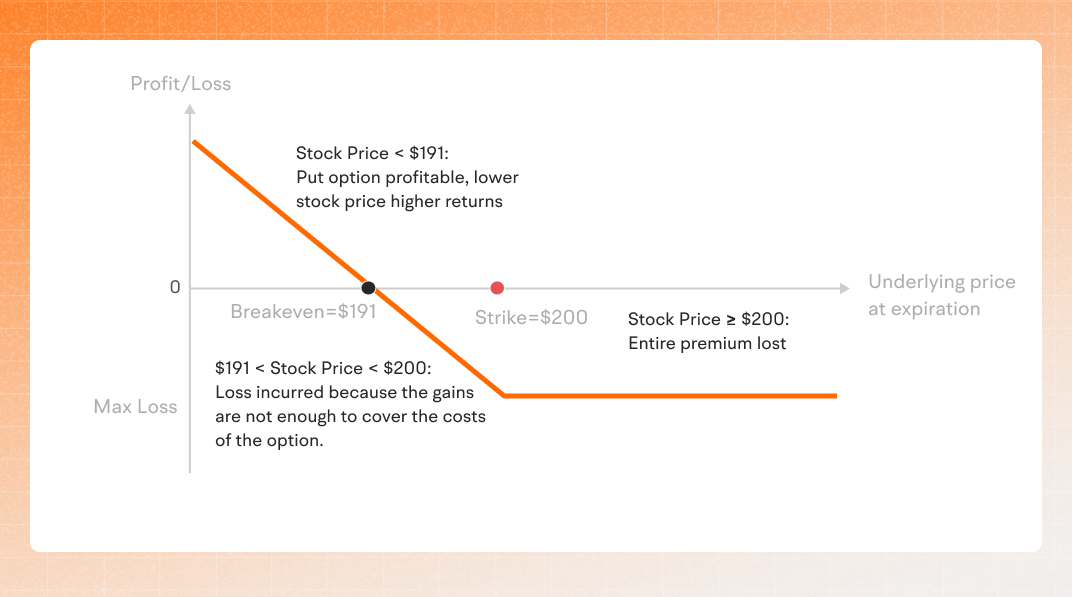Click the "0" label on the vertical axis

coord(175,288)
